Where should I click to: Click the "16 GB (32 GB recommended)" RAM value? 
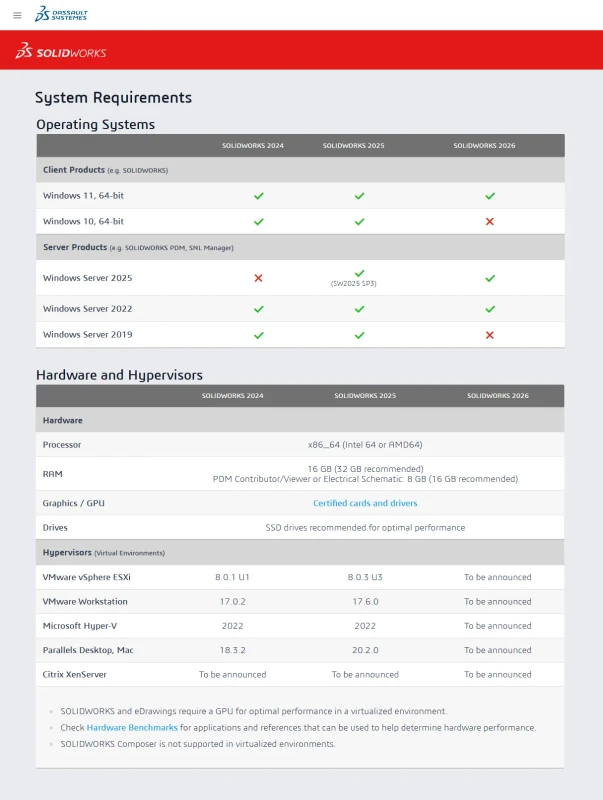point(365,469)
